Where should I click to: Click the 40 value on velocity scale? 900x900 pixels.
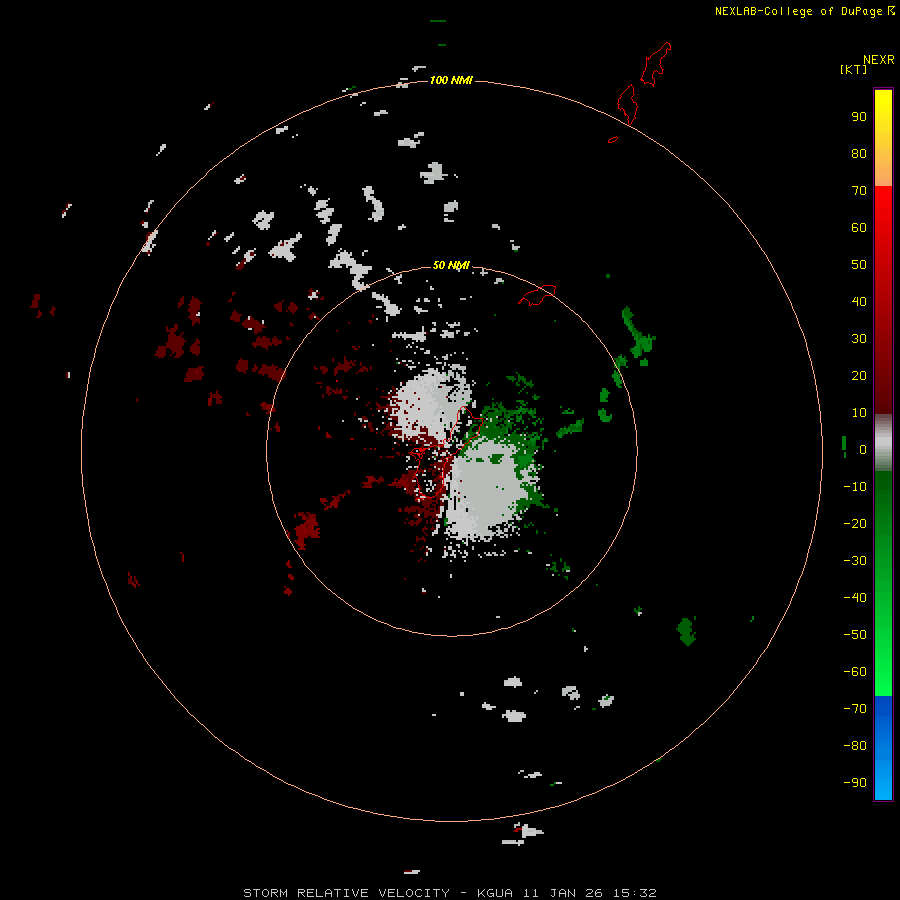coord(859,301)
